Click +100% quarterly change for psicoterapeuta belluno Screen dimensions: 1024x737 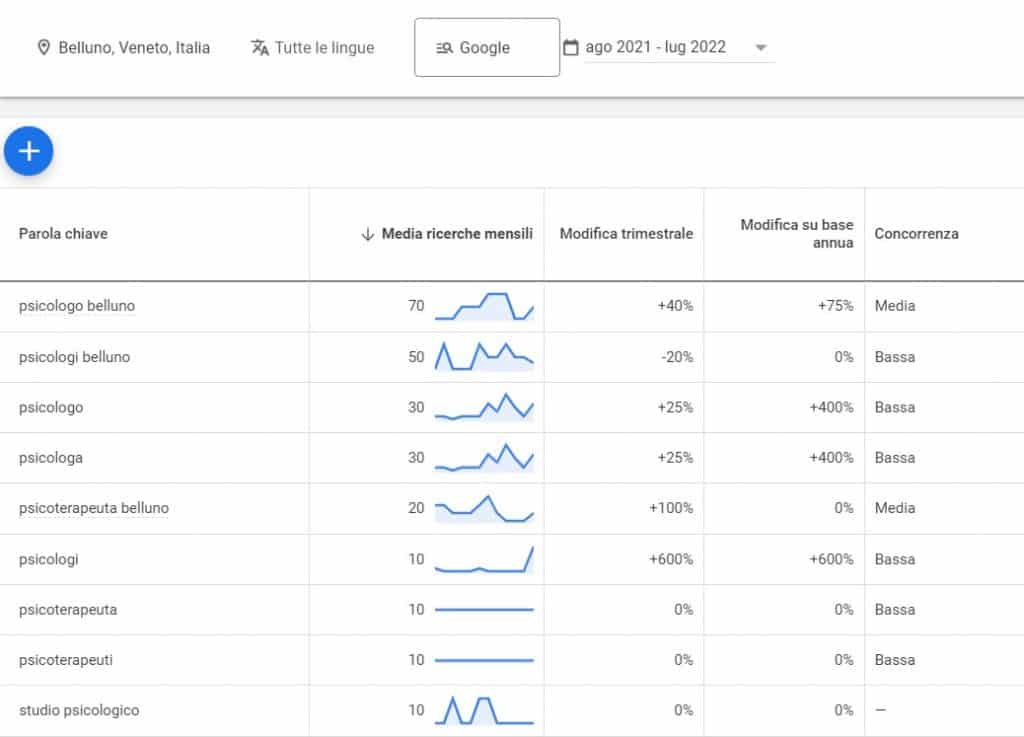coord(671,508)
